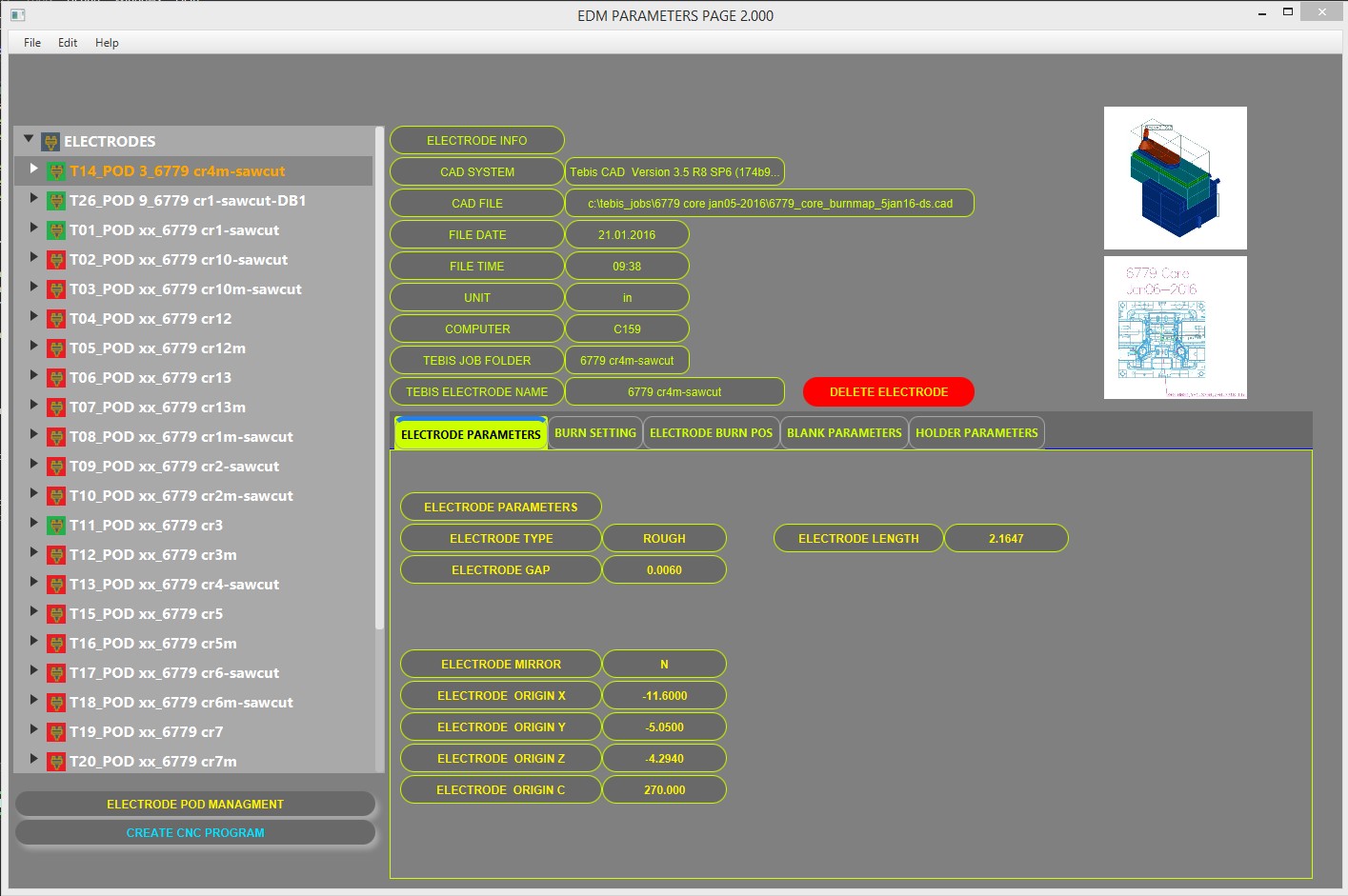The height and width of the screenshot is (896, 1348).
Task: Click the ELECTRODE ORIGIN Y value field
Action: (665, 727)
